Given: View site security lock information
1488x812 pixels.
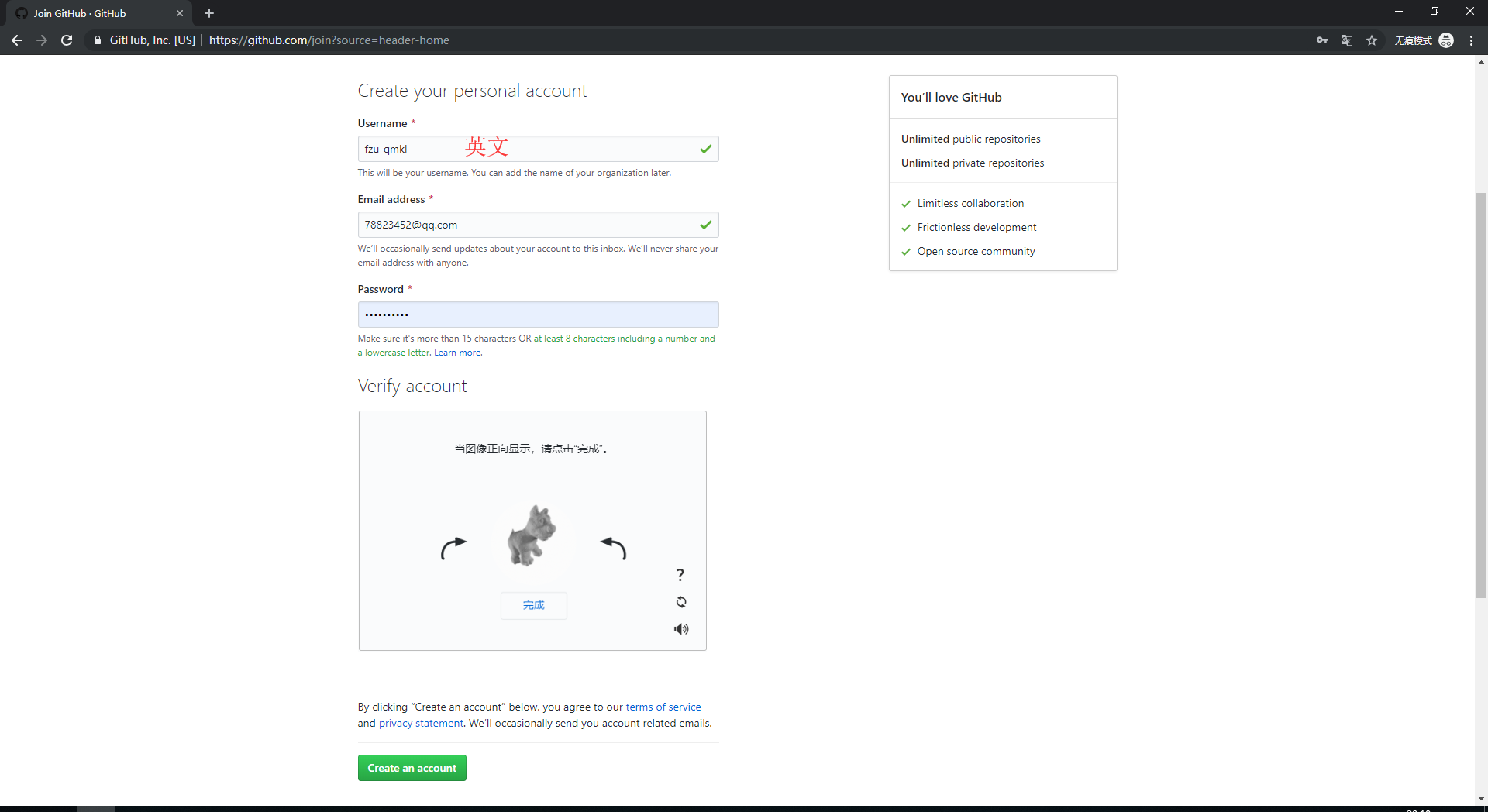Looking at the screenshot, I should click(98, 40).
